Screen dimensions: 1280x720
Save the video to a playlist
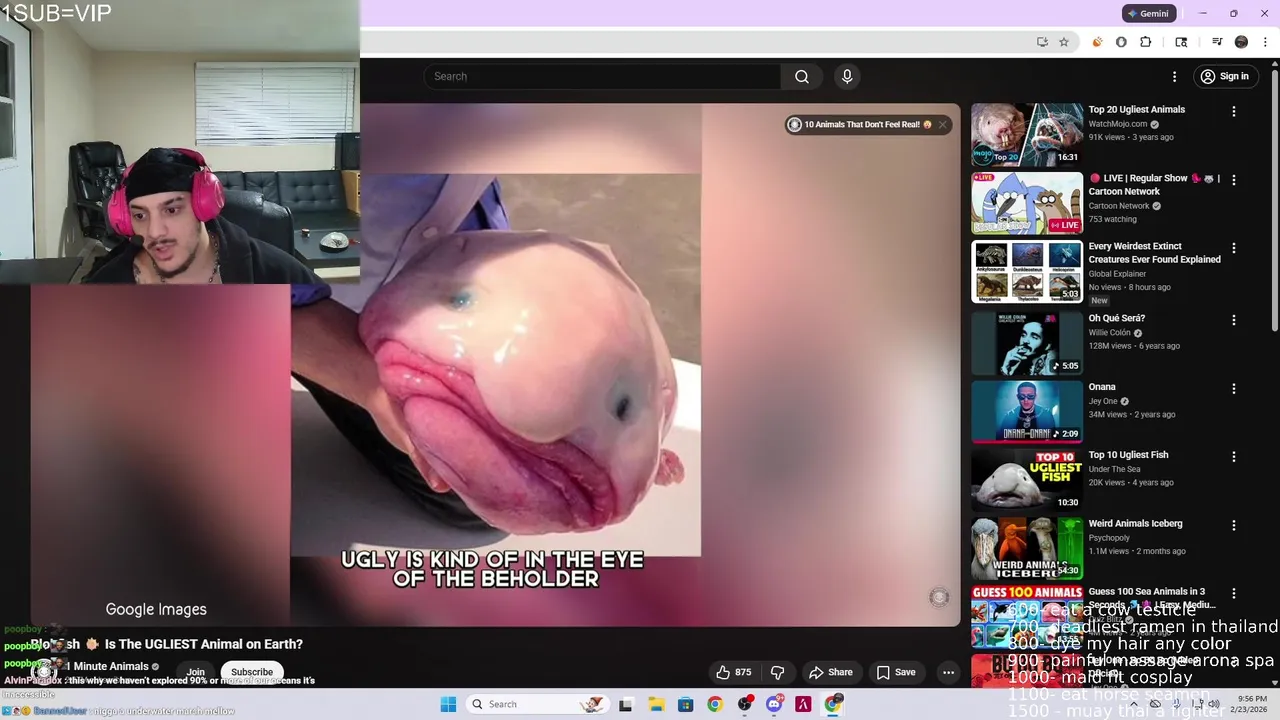click(896, 672)
